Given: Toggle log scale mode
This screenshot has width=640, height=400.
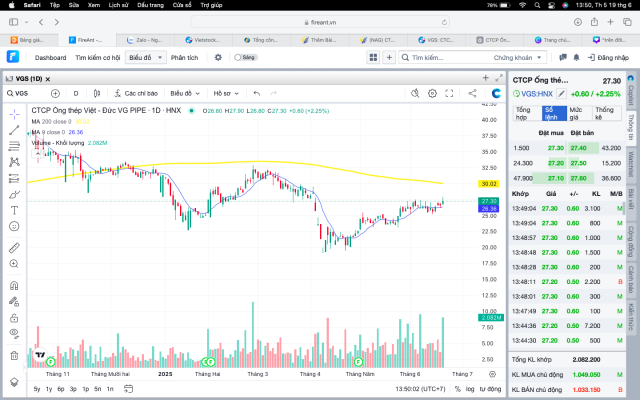Looking at the screenshot, I should point(470,389).
